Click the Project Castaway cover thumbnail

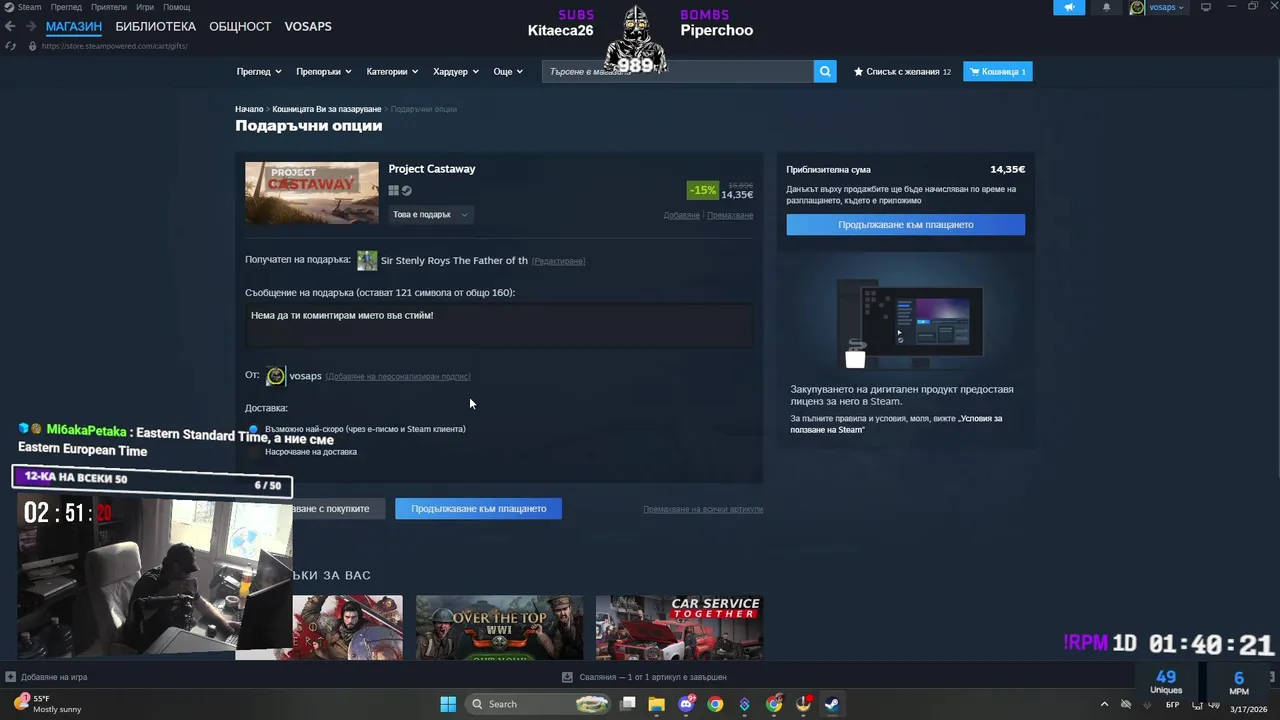(x=312, y=193)
